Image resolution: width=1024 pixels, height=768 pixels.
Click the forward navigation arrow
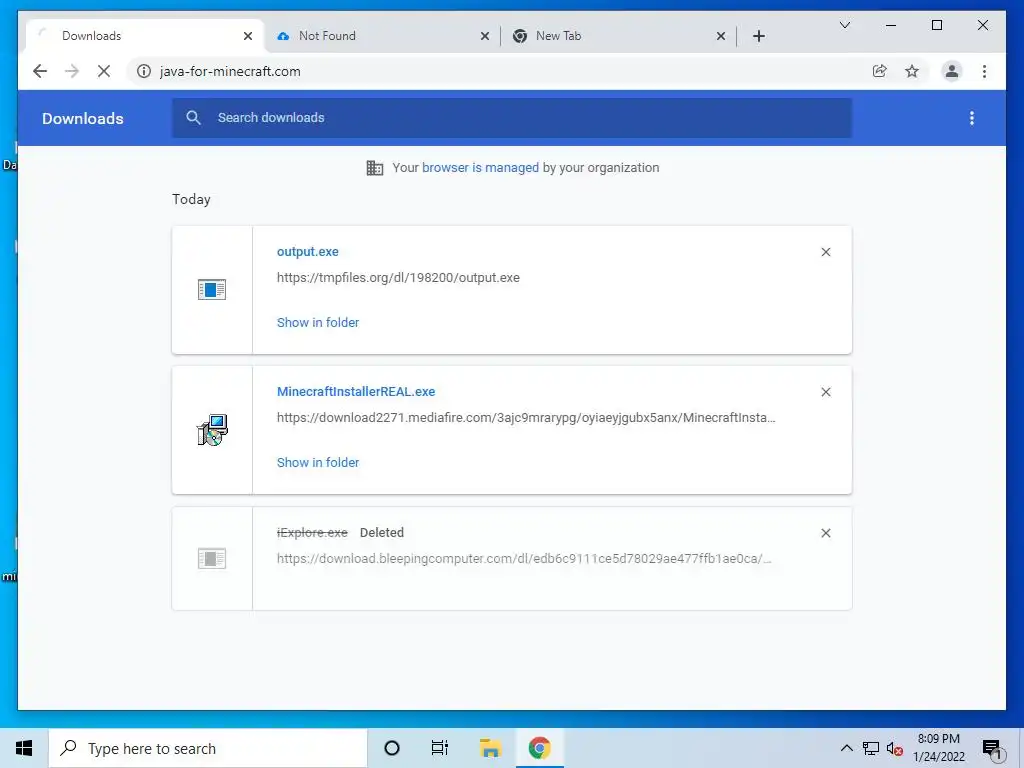(x=72, y=71)
